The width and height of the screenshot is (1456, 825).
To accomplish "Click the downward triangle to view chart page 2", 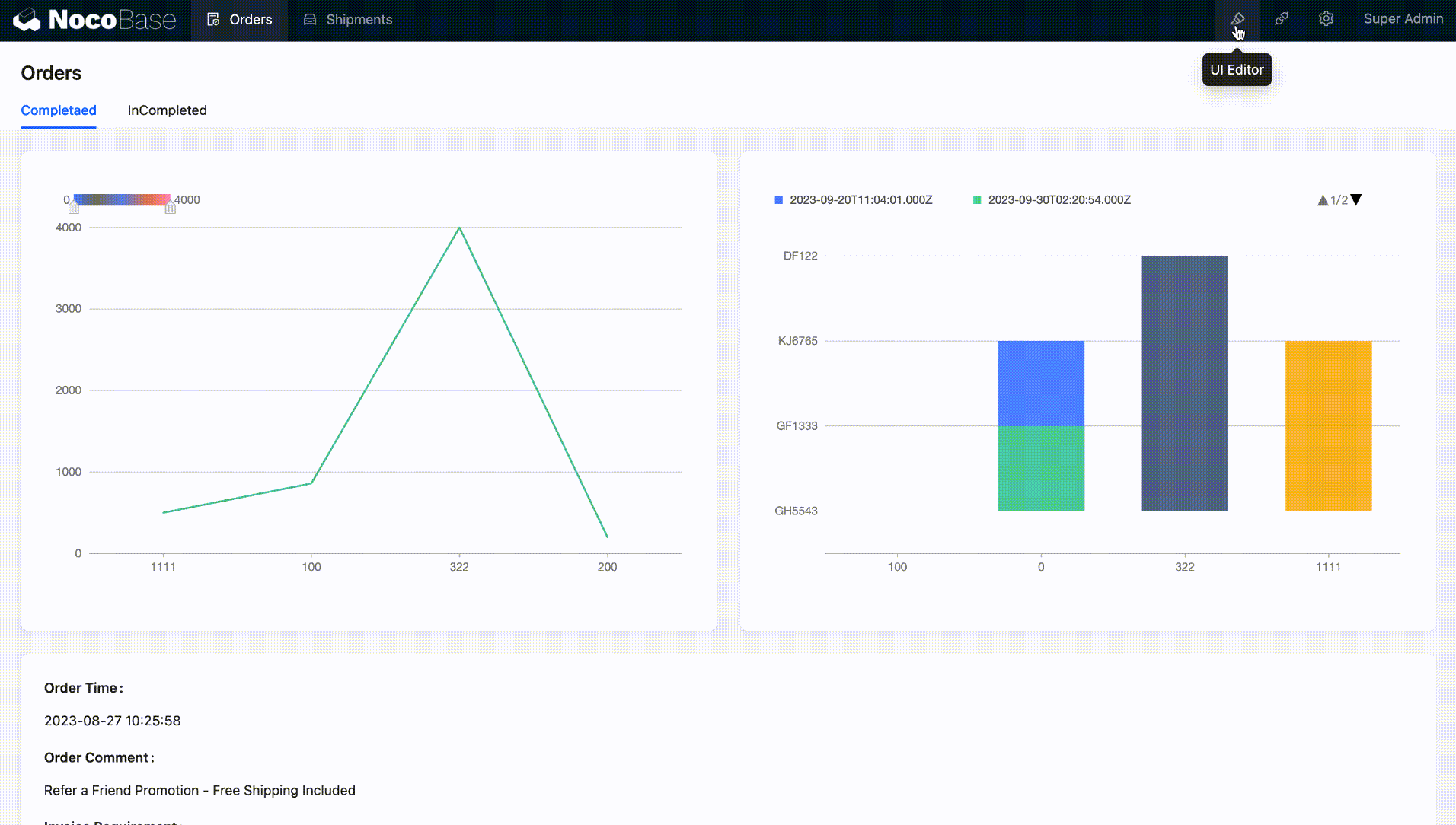I will click(1357, 199).
